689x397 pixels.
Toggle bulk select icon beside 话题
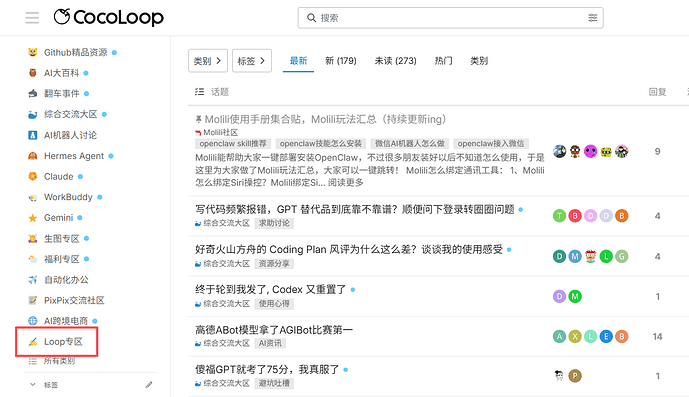tap(199, 91)
